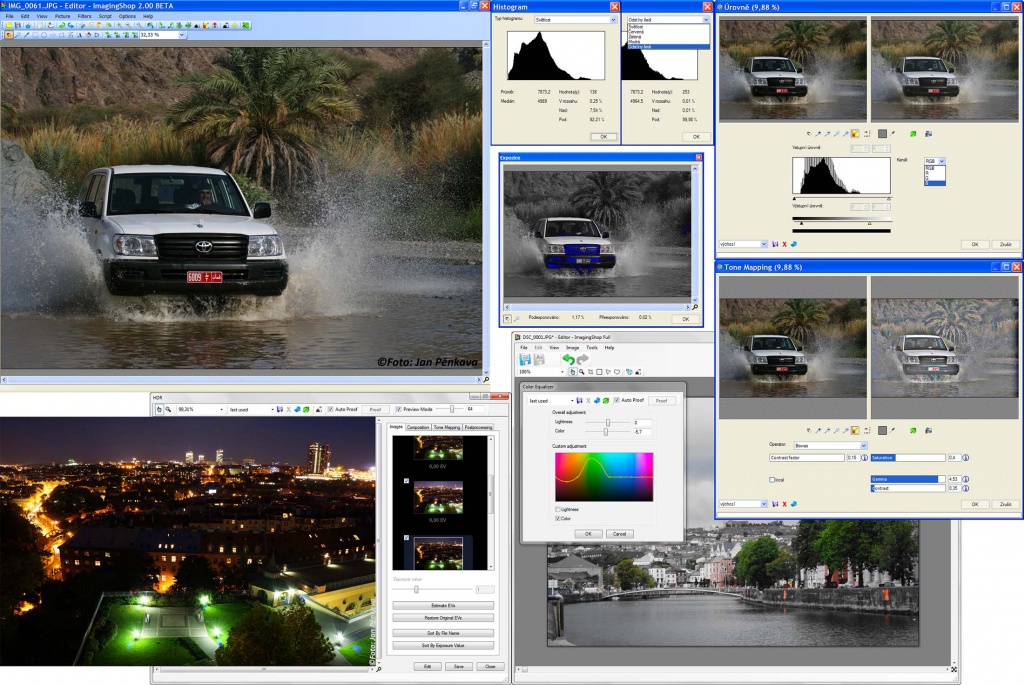Click the highlighted yellow tool icon in Úrovně toolbar
This screenshot has height=685, width=1024.
tap(855, 134)
